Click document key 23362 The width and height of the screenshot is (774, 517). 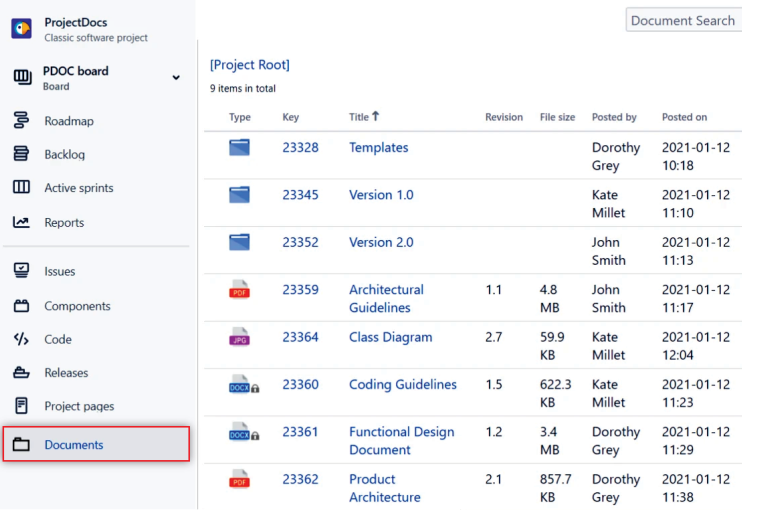301,479
